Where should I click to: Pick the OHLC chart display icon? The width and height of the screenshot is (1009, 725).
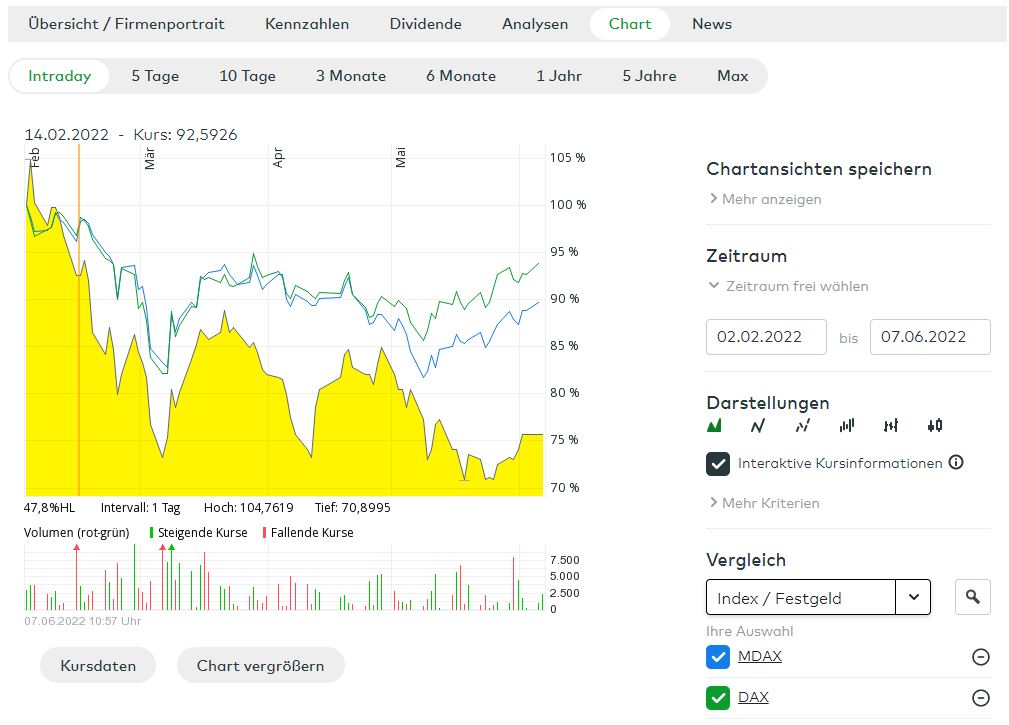tap(891, 426)
